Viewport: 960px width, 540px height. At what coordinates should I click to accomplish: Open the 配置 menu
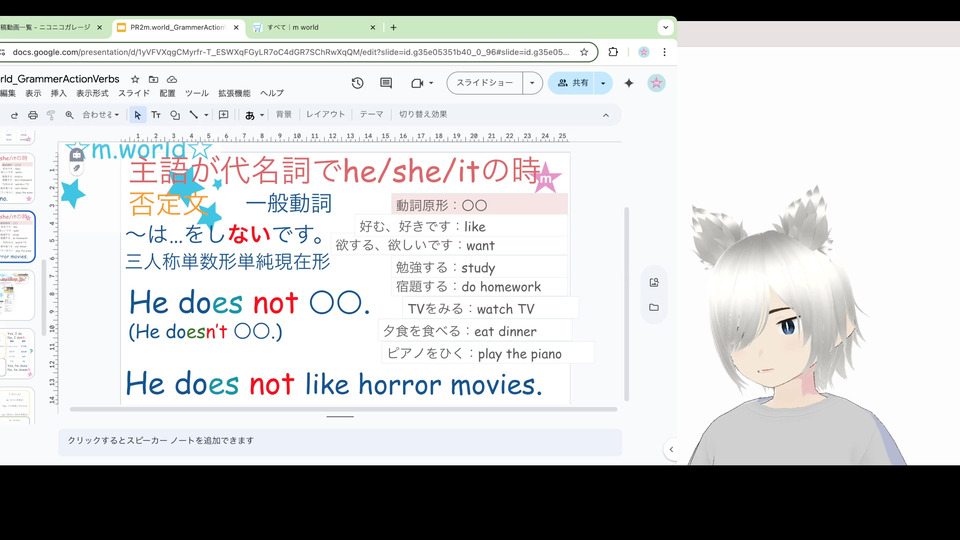tap(167, 93)
